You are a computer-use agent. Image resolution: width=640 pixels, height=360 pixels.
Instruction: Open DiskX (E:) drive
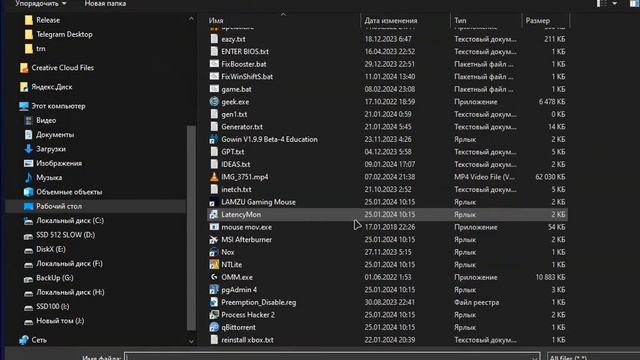click(45, 249)
